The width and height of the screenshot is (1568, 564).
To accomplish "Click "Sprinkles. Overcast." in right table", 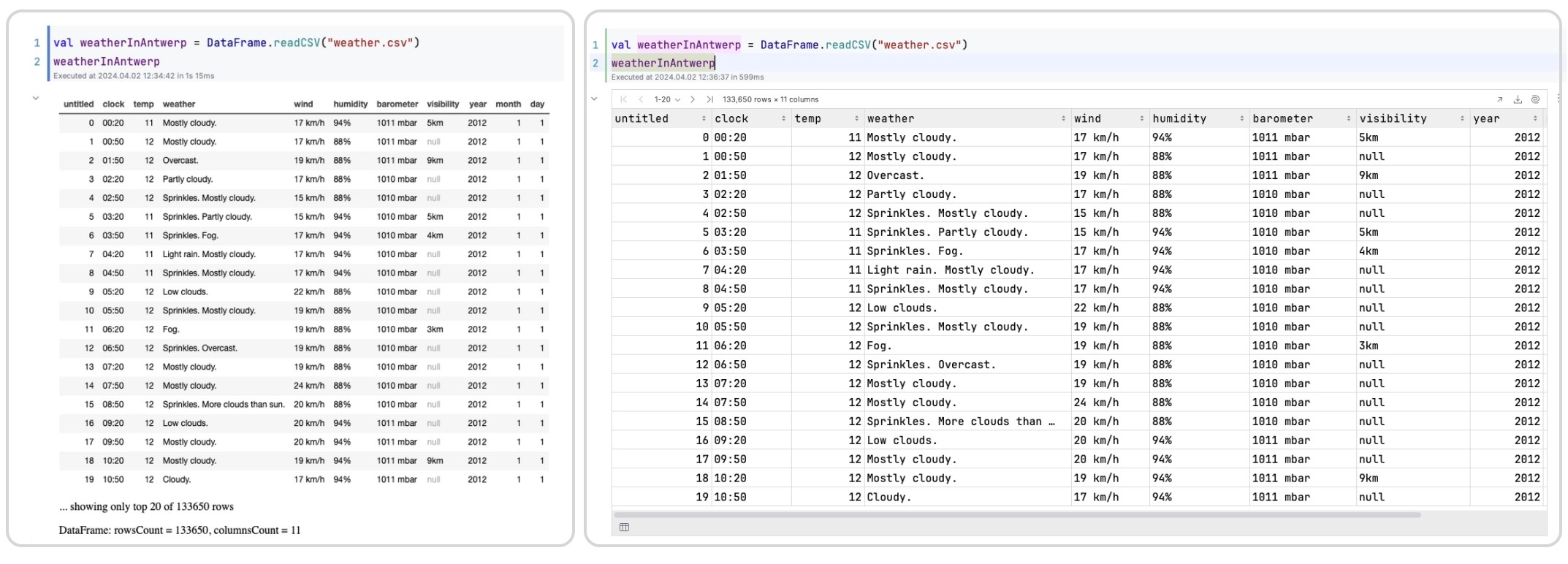I will pos(931,365).
